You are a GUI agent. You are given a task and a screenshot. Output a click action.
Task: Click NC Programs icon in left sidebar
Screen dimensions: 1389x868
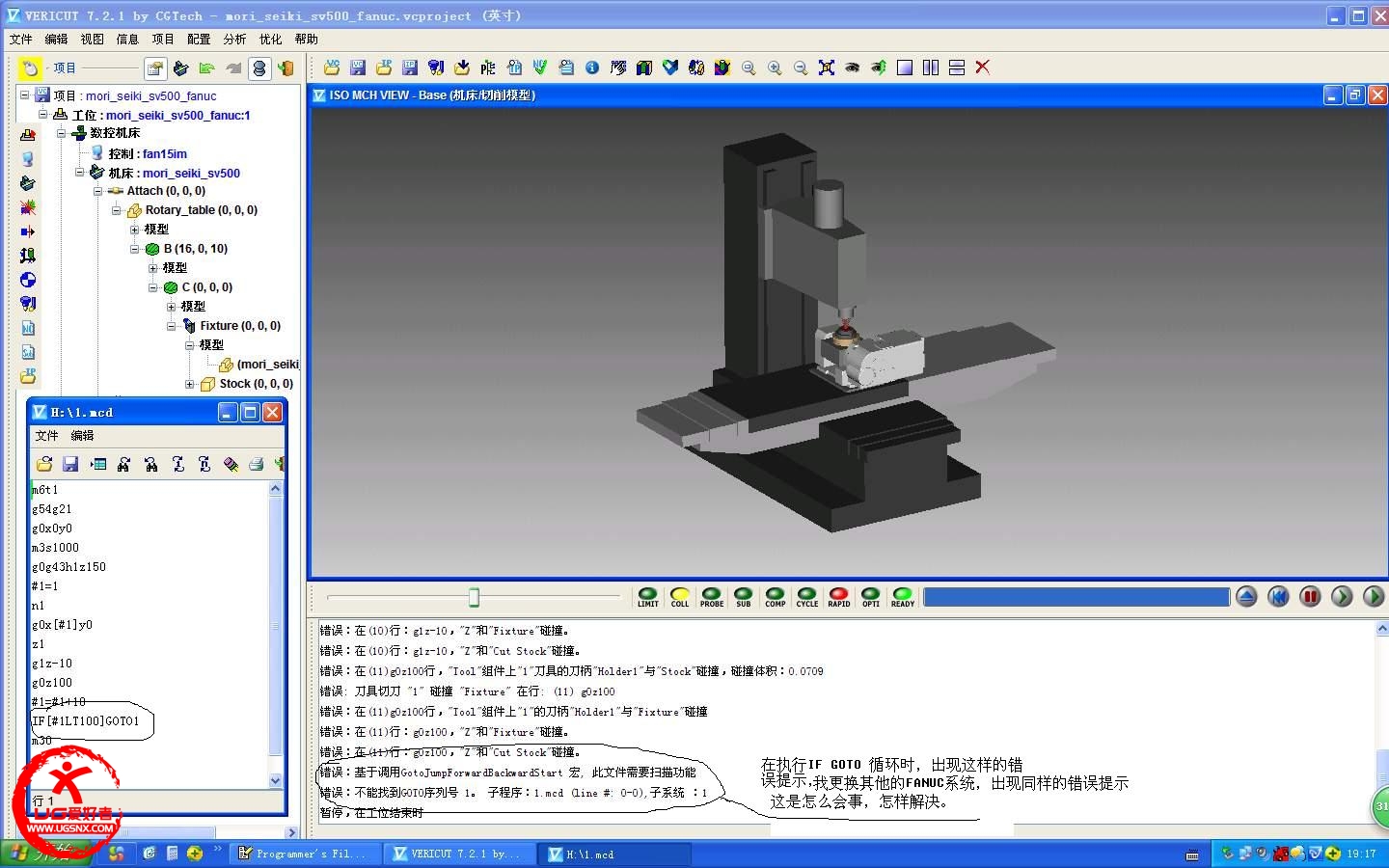[x=28, y=328]
